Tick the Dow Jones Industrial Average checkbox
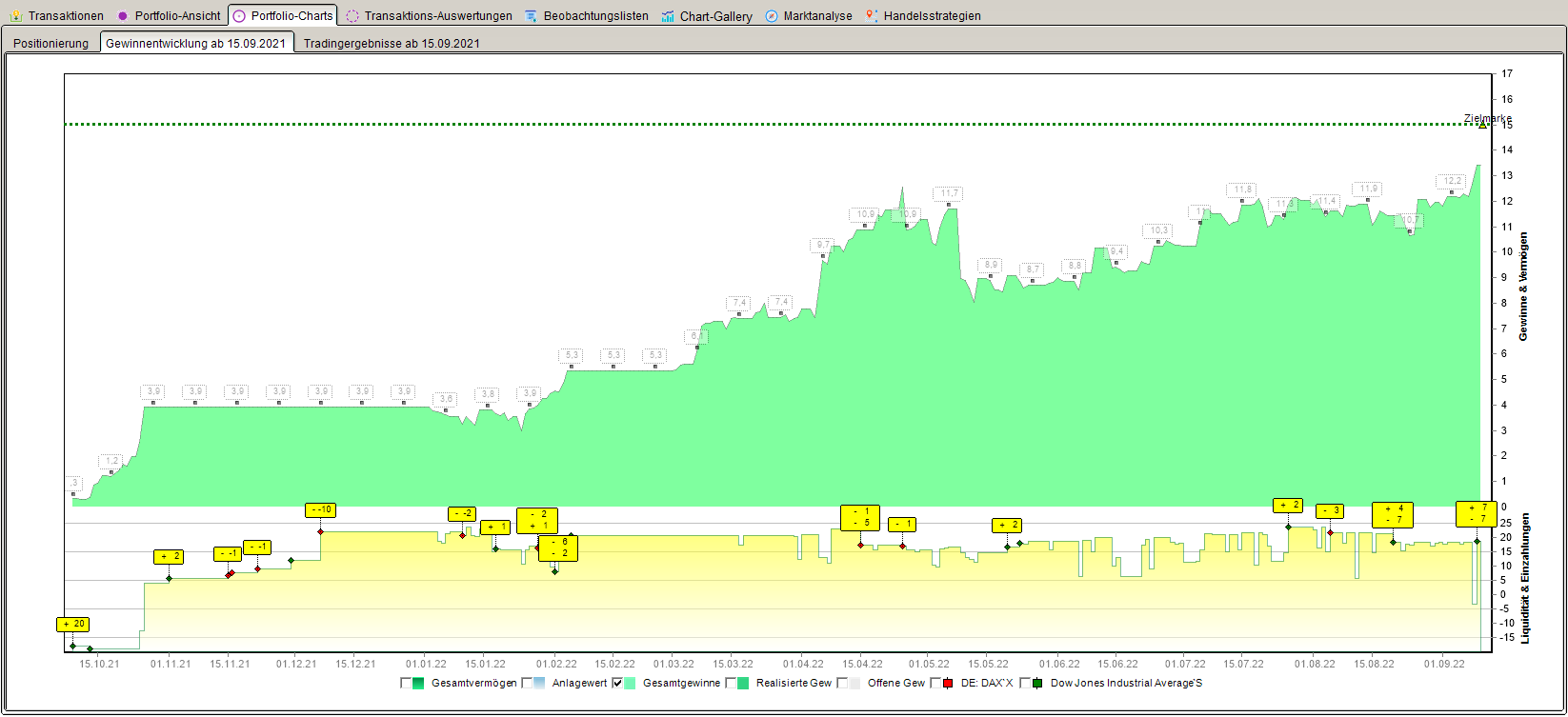 pos(1025,683)
